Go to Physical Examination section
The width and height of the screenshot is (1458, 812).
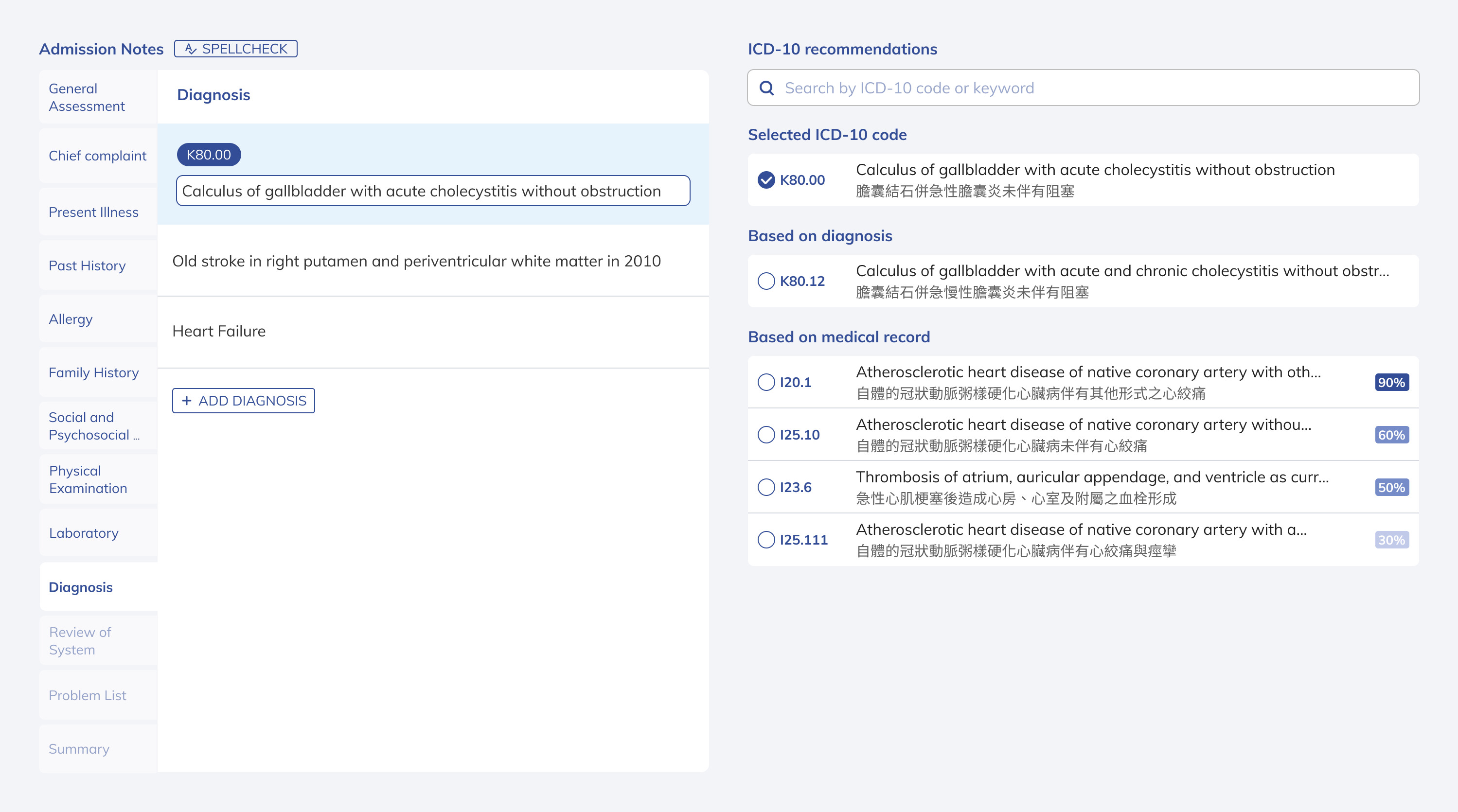(89, 479)
